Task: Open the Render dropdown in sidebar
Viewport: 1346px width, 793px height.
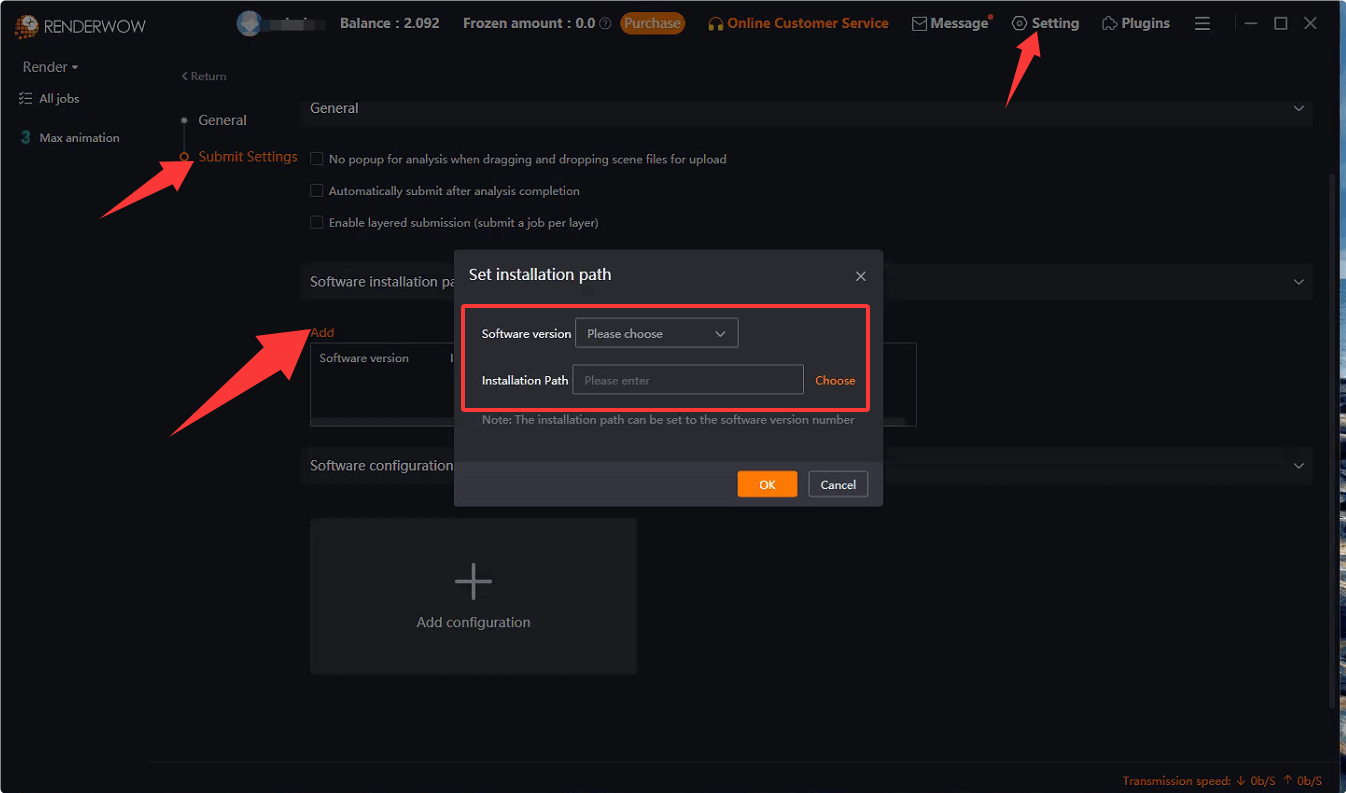Action: pyautogui.click(x=46, y=66)
